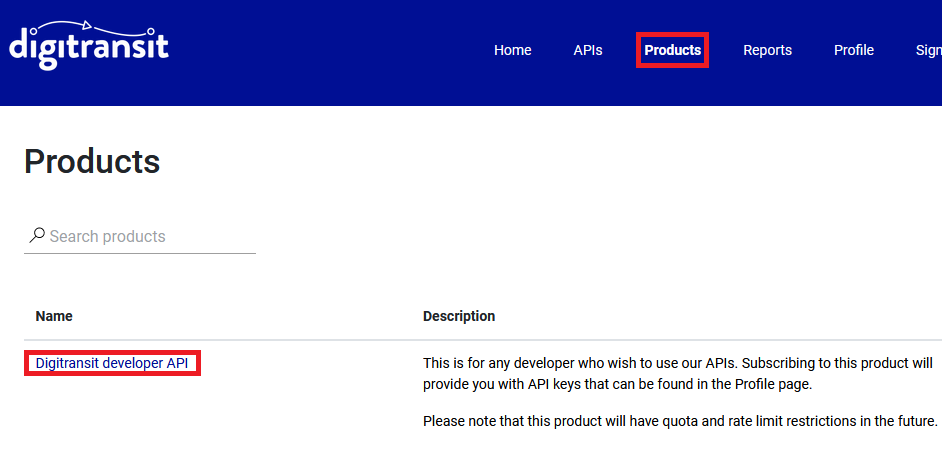Navigate to the Profile page

(854, 50)
